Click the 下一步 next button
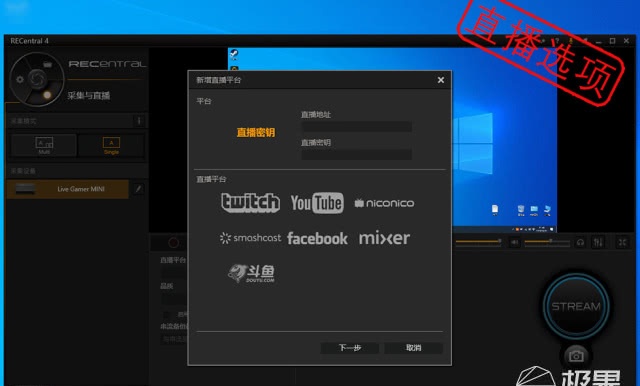 (x=350, y=348)
